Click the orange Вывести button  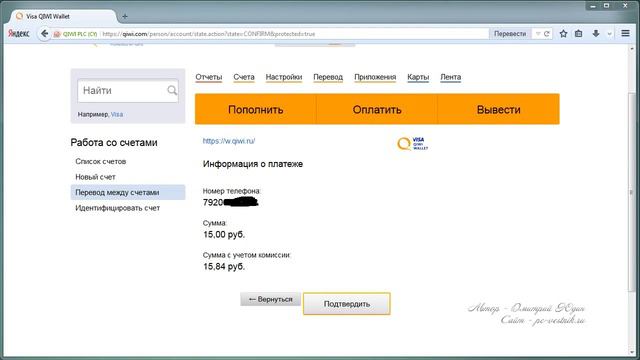pos(498,109)
